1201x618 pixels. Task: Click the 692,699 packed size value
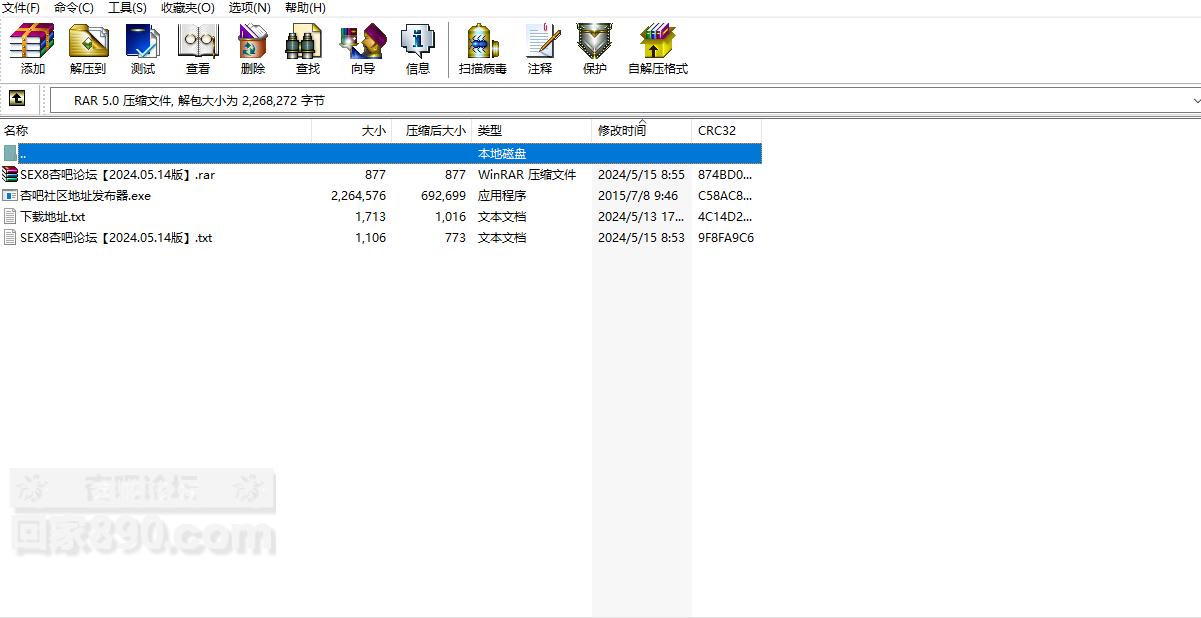[x=443, y=196]
